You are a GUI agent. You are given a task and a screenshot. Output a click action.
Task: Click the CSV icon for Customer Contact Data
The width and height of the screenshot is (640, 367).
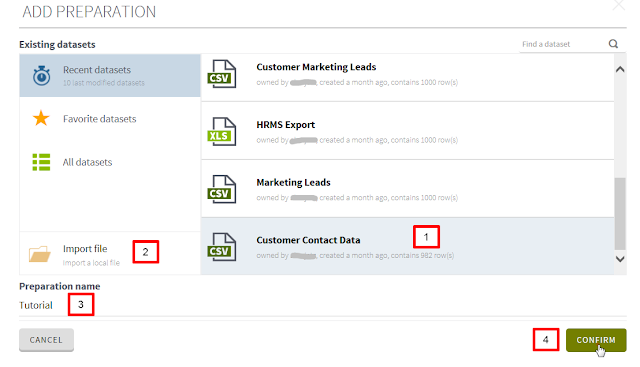coord(222,247)
